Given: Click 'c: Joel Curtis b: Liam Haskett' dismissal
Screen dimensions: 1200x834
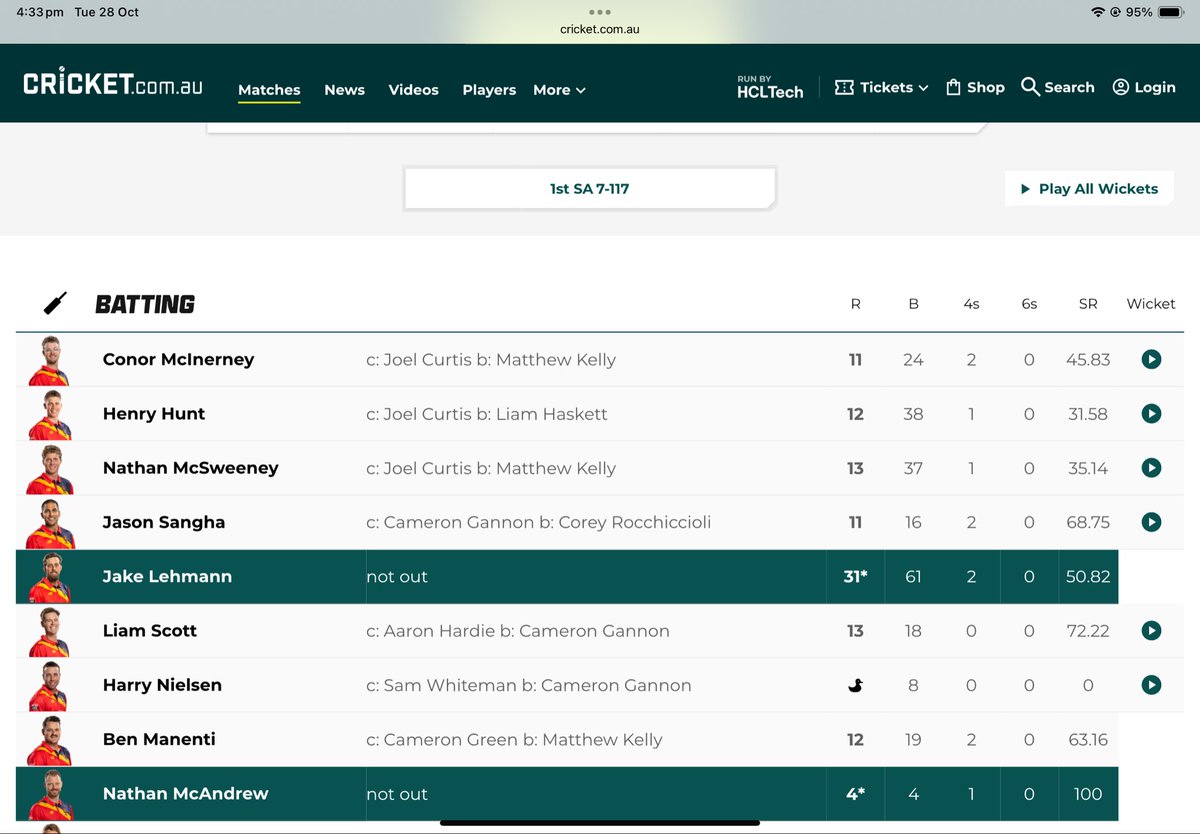Looking at the screenshot, I should pos(487,414).
